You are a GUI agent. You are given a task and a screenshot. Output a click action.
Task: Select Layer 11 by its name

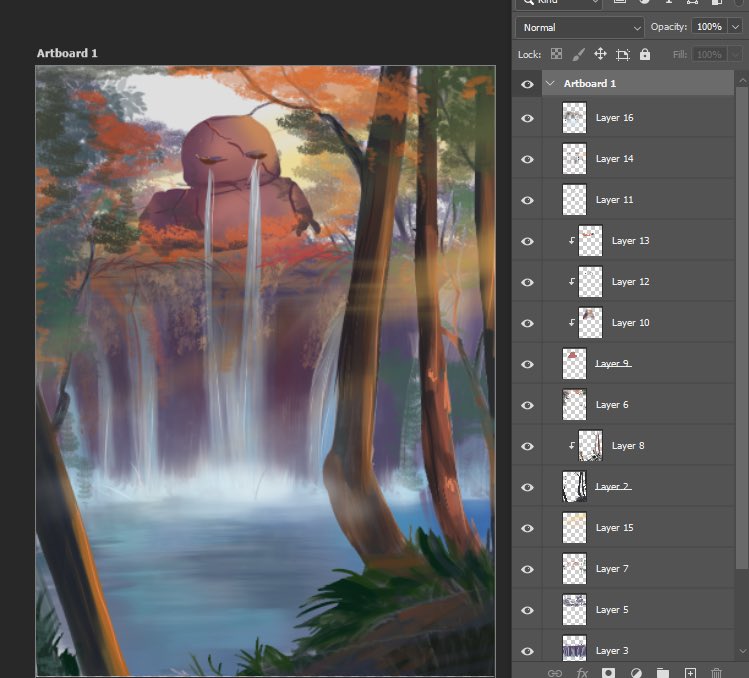[x=614, y=200]
